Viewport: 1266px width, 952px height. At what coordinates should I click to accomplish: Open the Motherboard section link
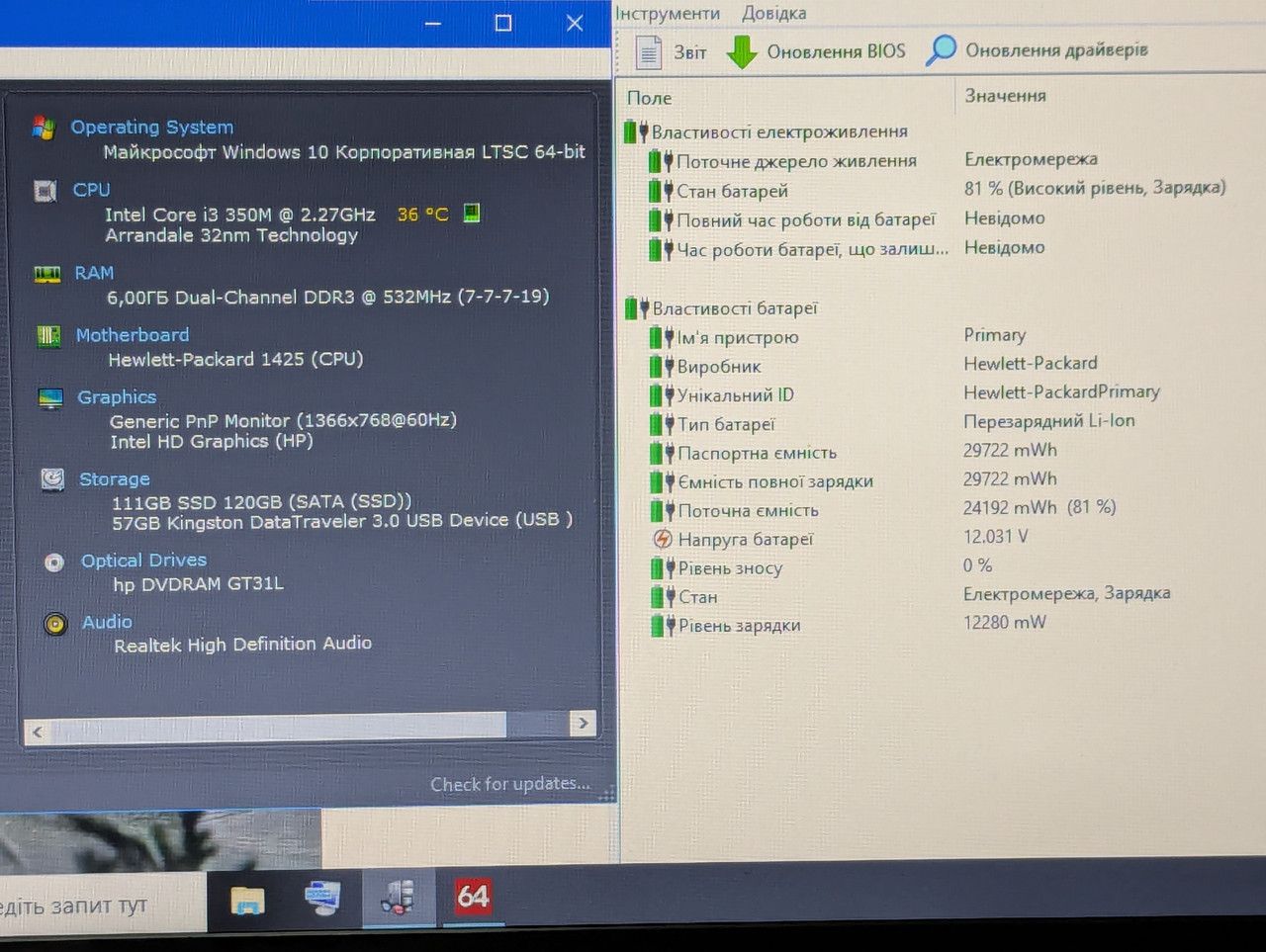tap(133, 335)
